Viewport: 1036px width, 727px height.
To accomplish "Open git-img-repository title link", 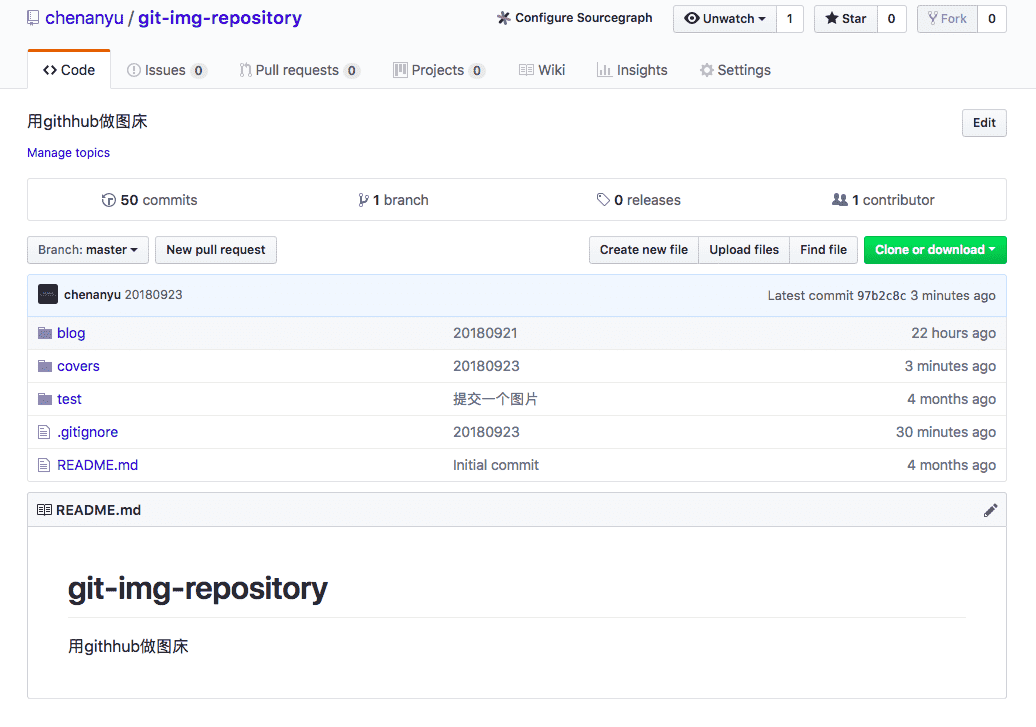I will pos(220,18).
